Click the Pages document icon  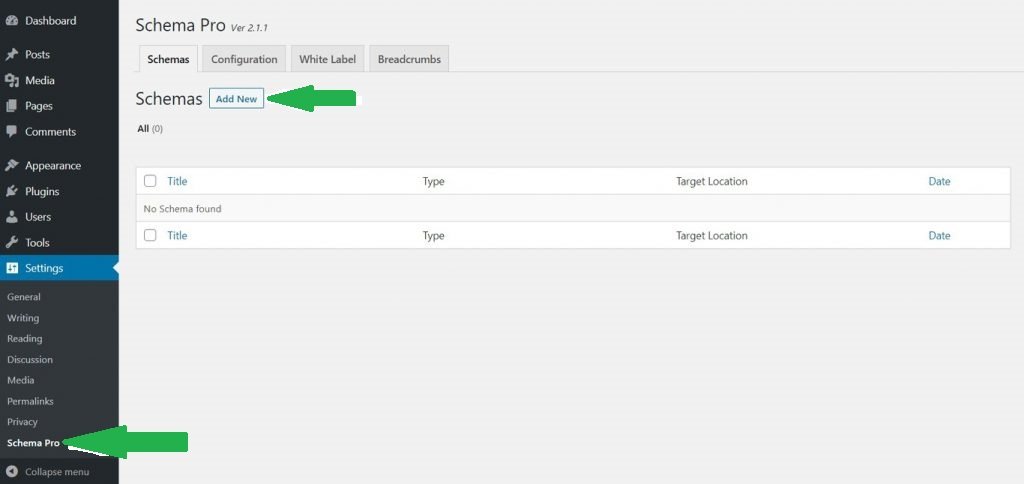pos(11,106)
